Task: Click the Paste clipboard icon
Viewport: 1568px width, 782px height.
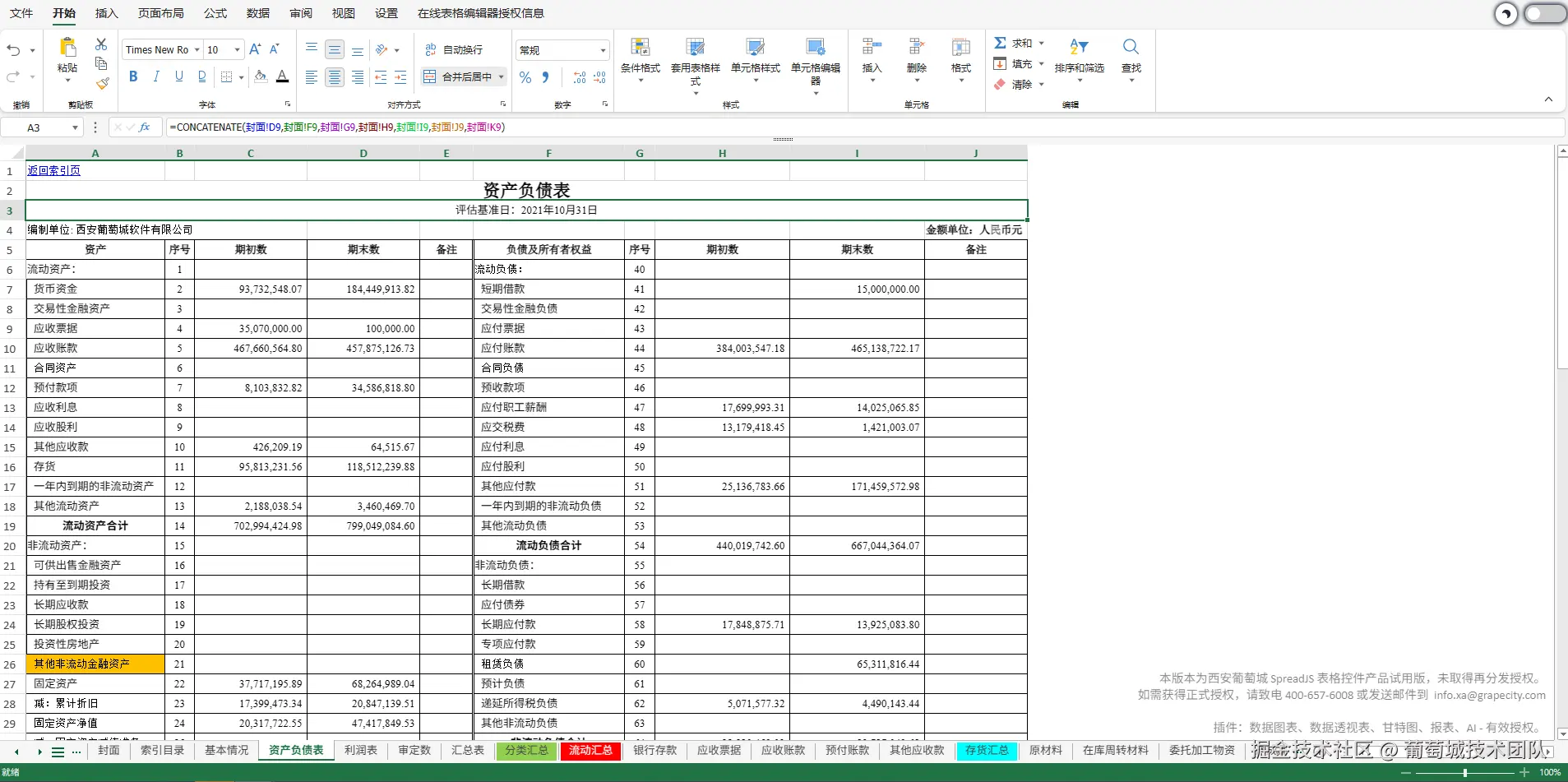Action: (67, 47)
